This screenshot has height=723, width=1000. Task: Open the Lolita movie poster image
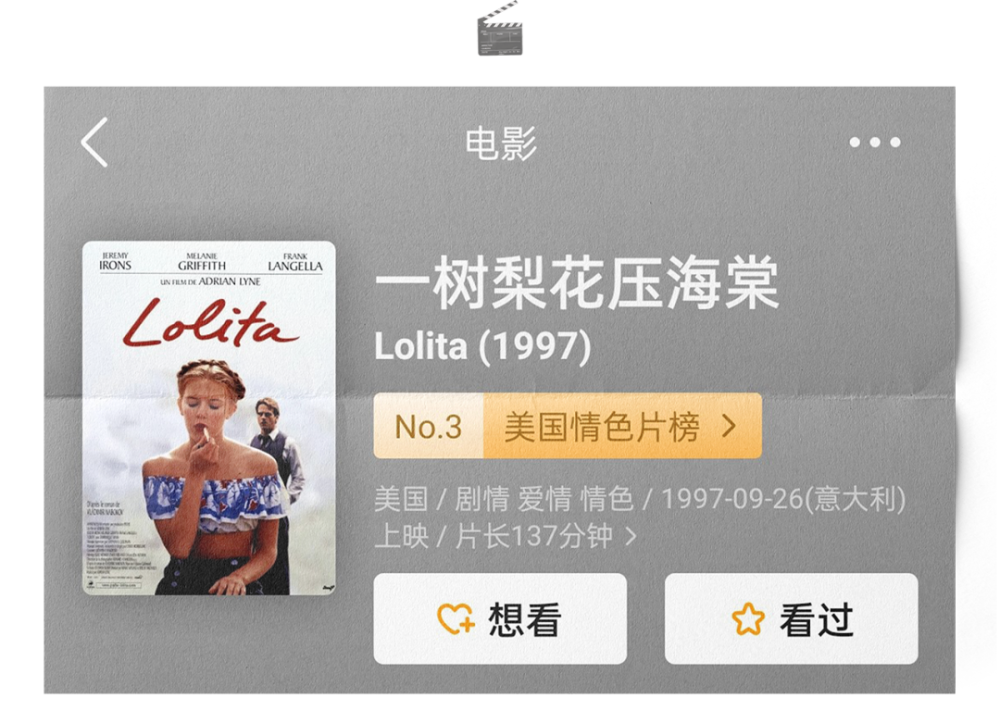(x=209, y=418)
